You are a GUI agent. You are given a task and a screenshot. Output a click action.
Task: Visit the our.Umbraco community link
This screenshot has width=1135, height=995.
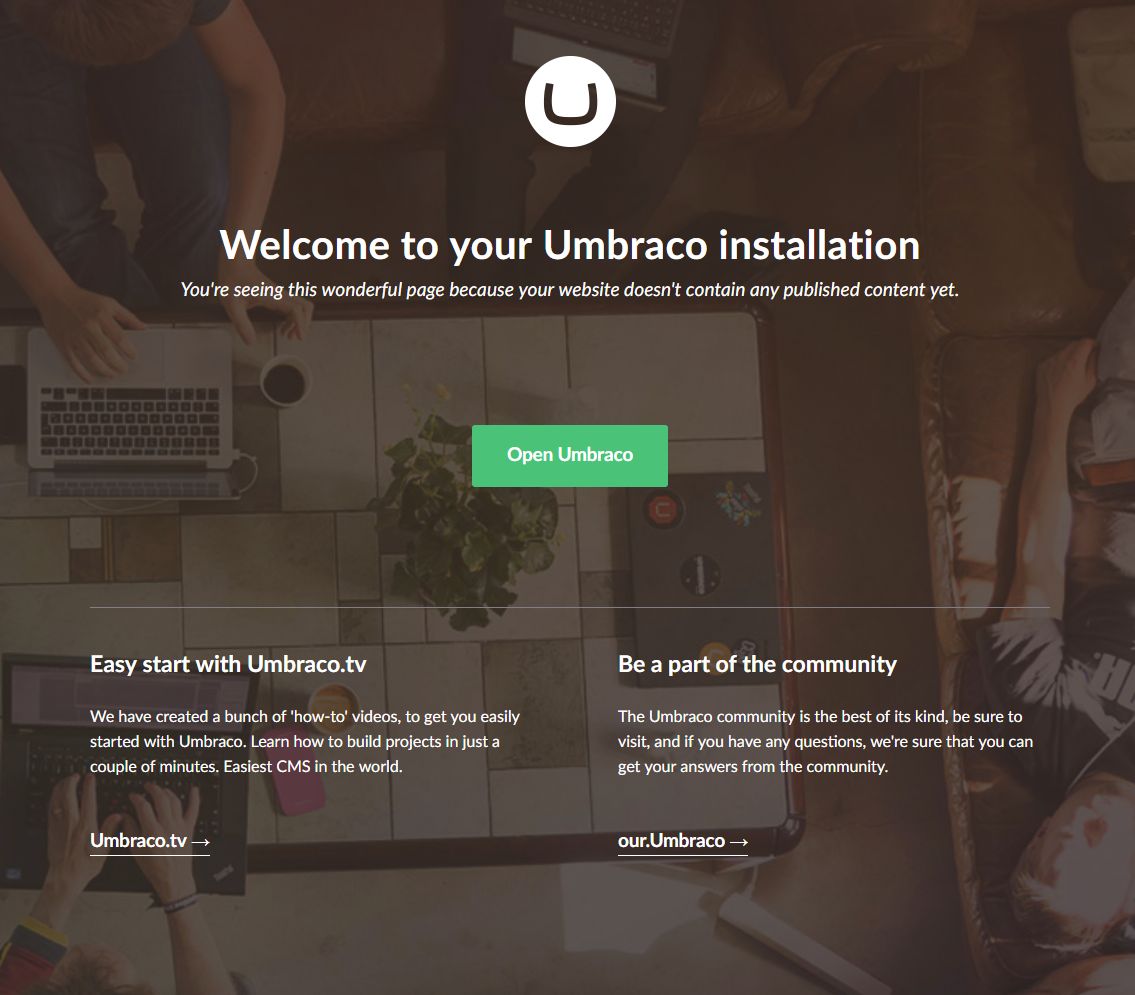pyautogui.click(x=683, y=841)
